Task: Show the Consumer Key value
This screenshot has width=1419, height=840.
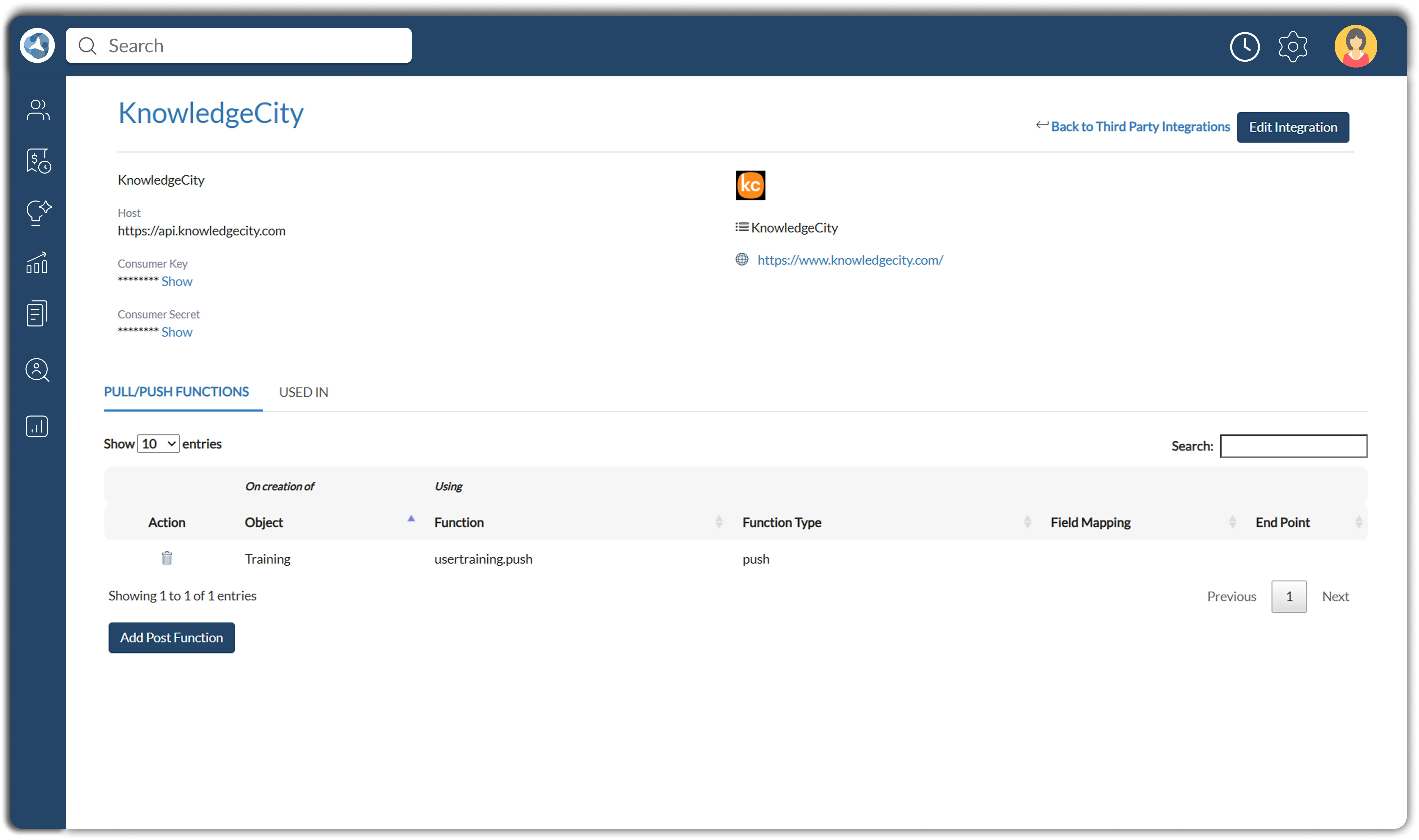Action: pos(177,281)
